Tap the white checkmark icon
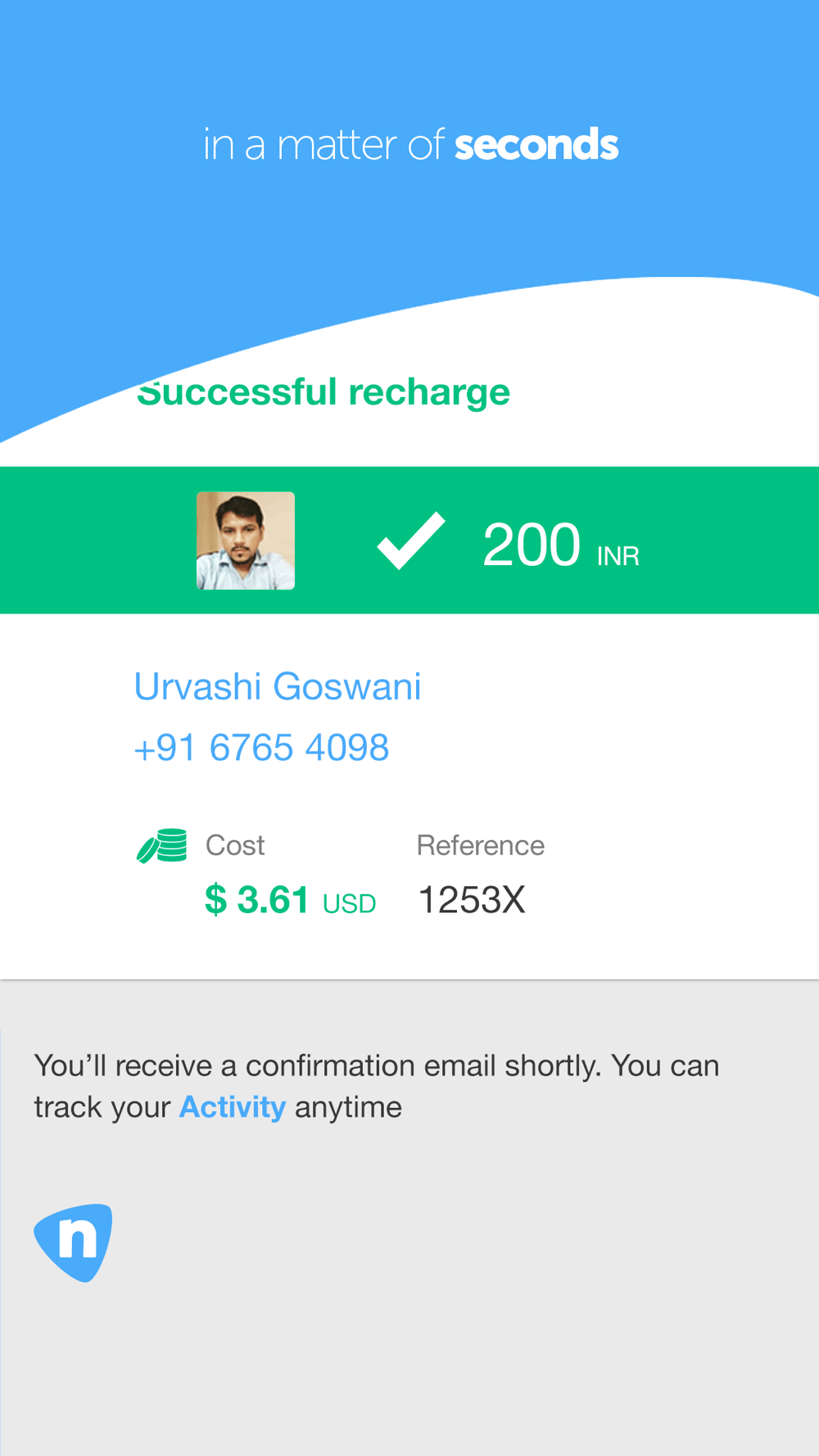 (x=410, y=540)
